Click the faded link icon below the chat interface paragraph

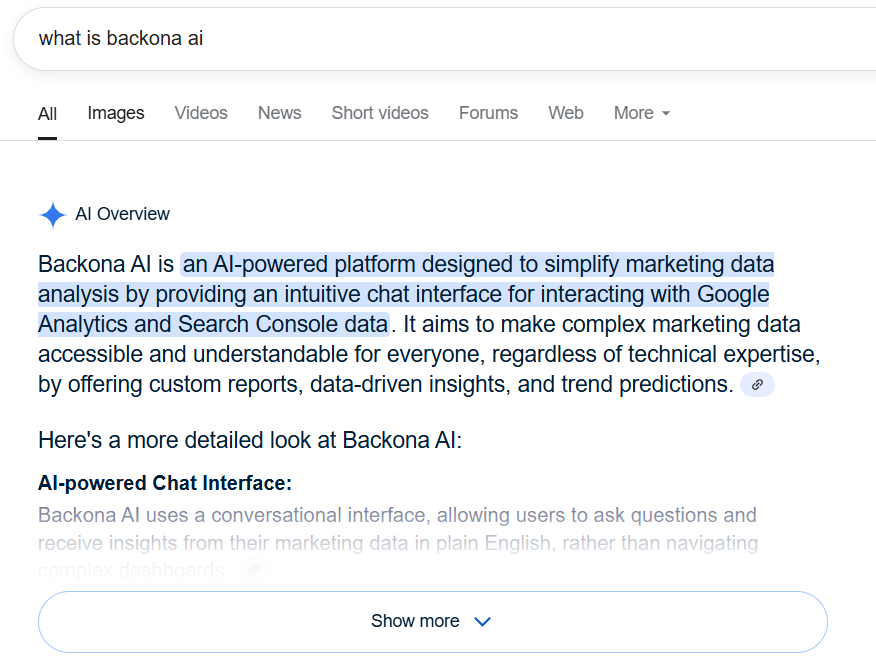coord(254,571)
